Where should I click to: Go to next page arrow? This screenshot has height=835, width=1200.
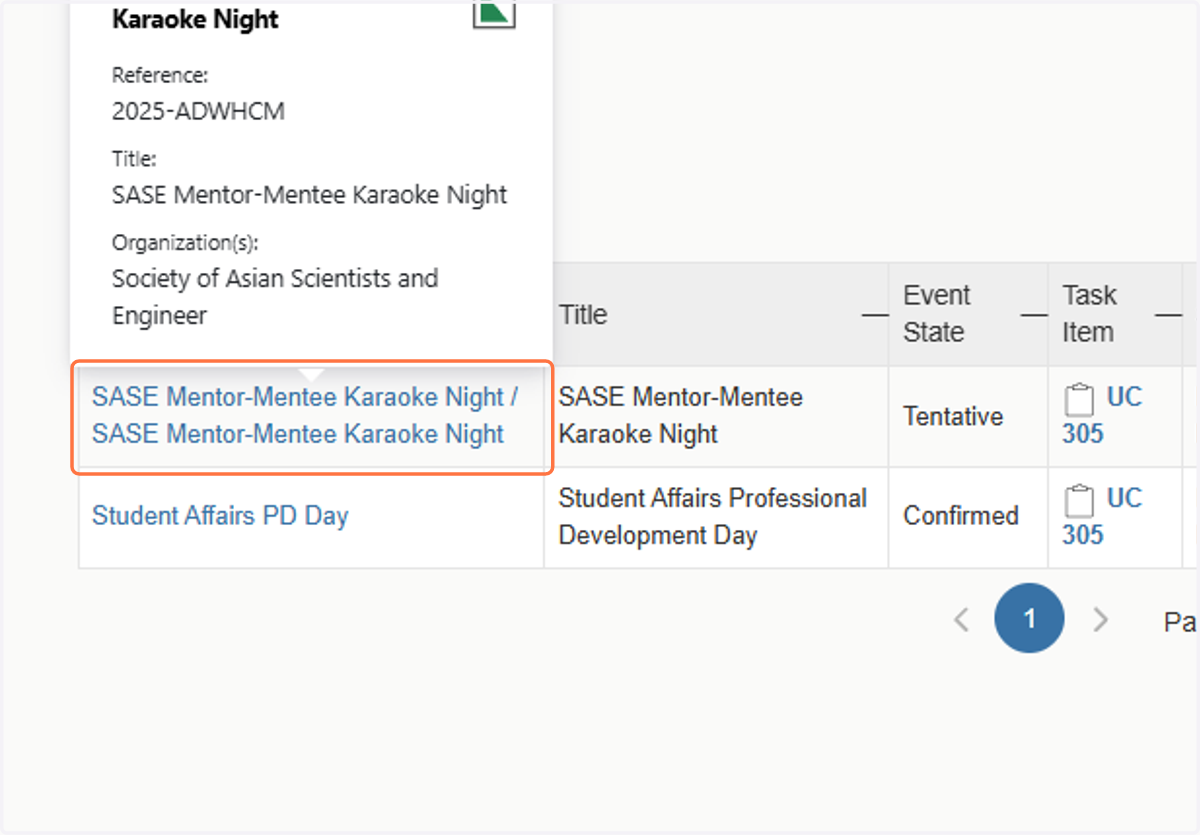pyautogui.click(x=1100, y=620)
